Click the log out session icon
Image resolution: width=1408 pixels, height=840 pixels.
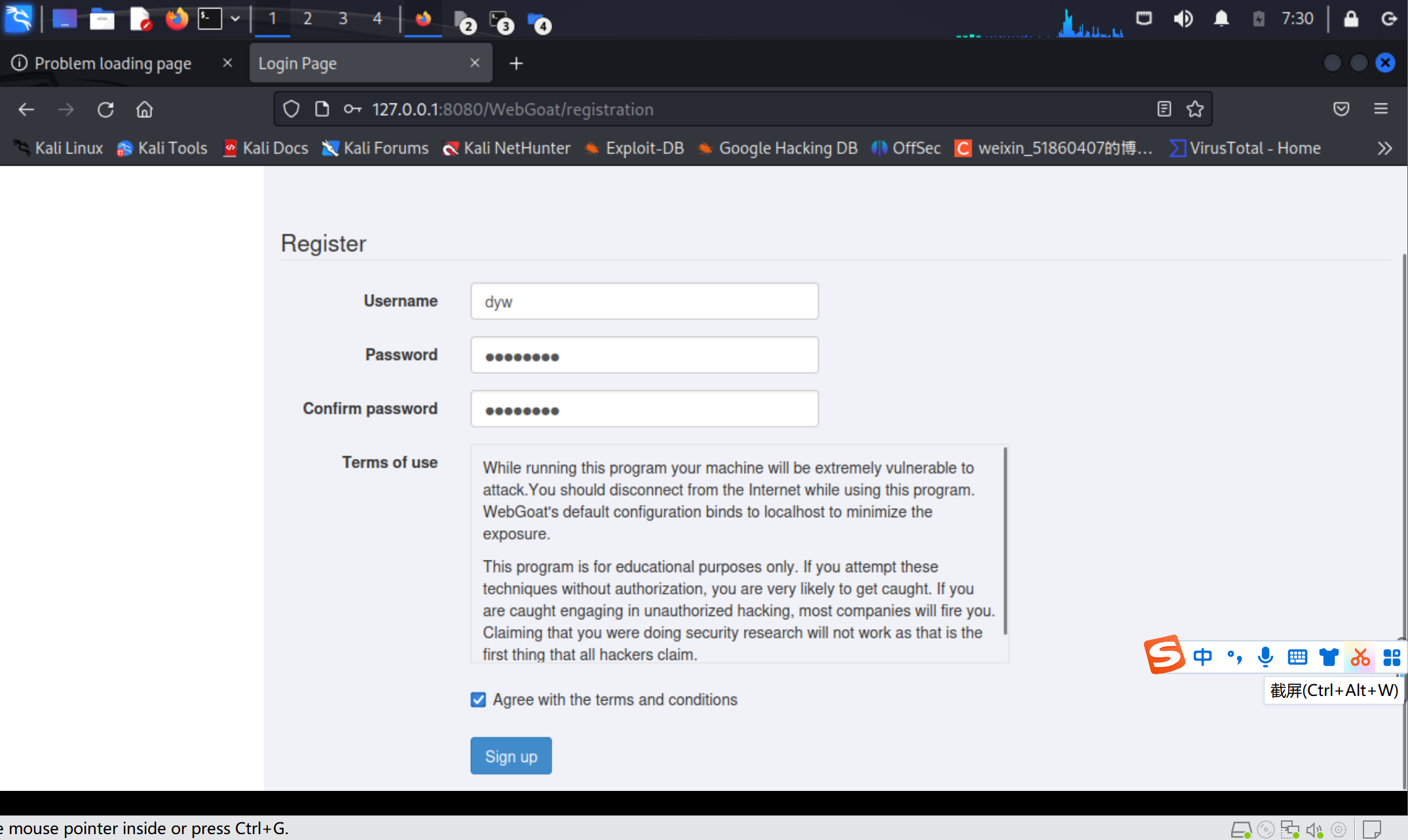pyautogui.click(x=1388, y=18)
